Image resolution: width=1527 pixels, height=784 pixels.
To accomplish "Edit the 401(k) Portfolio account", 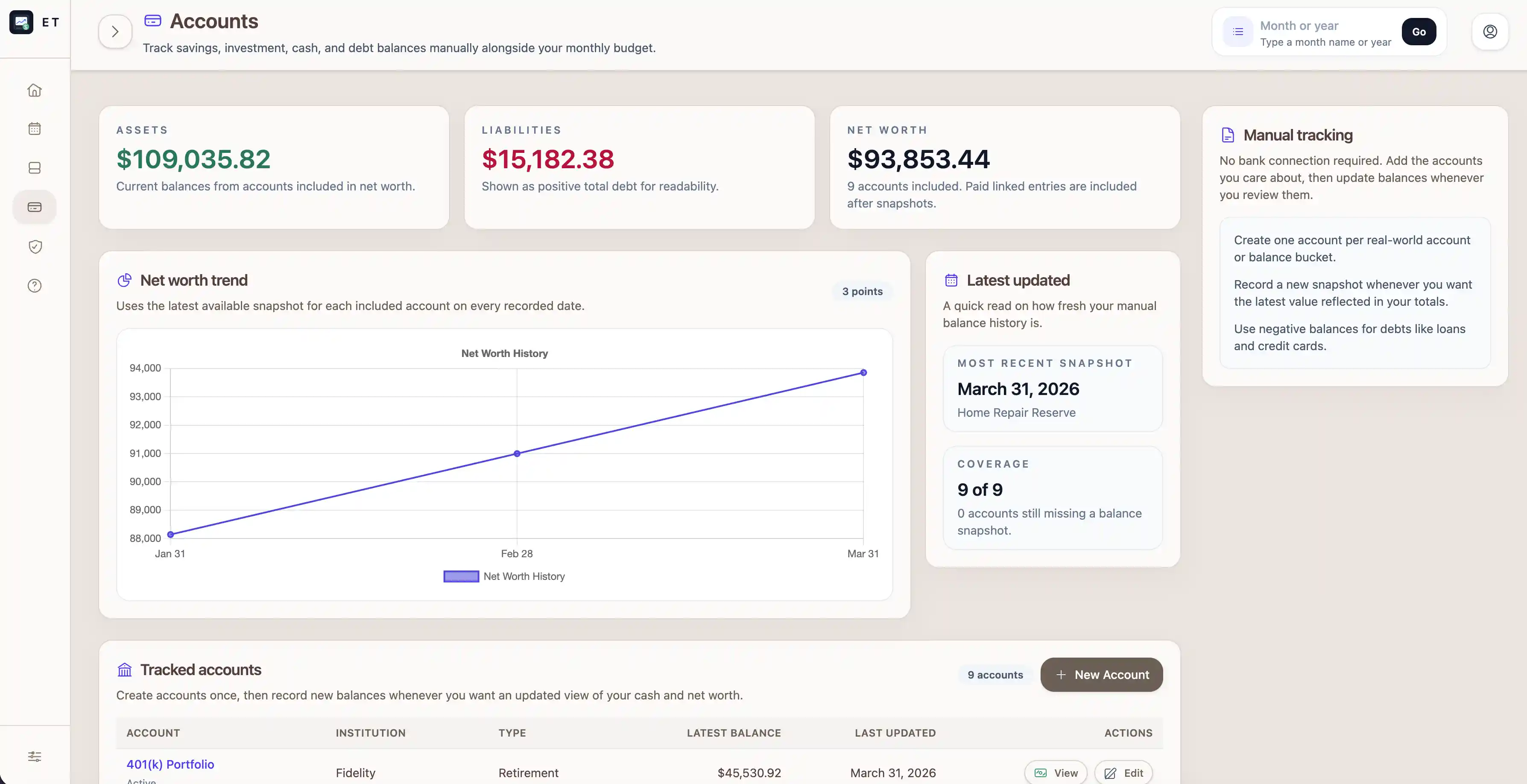I will click(x=1123, y=773).
